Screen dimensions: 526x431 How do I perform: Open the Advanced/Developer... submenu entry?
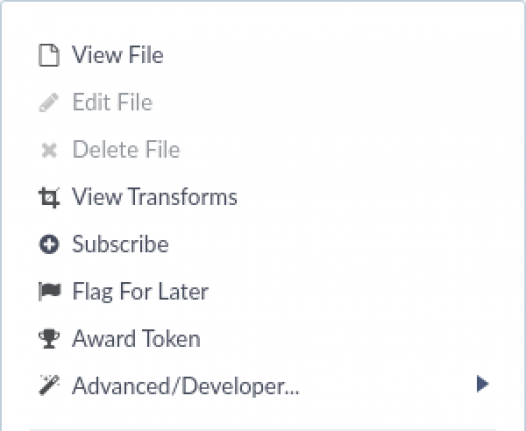click(x=263, y=386)
